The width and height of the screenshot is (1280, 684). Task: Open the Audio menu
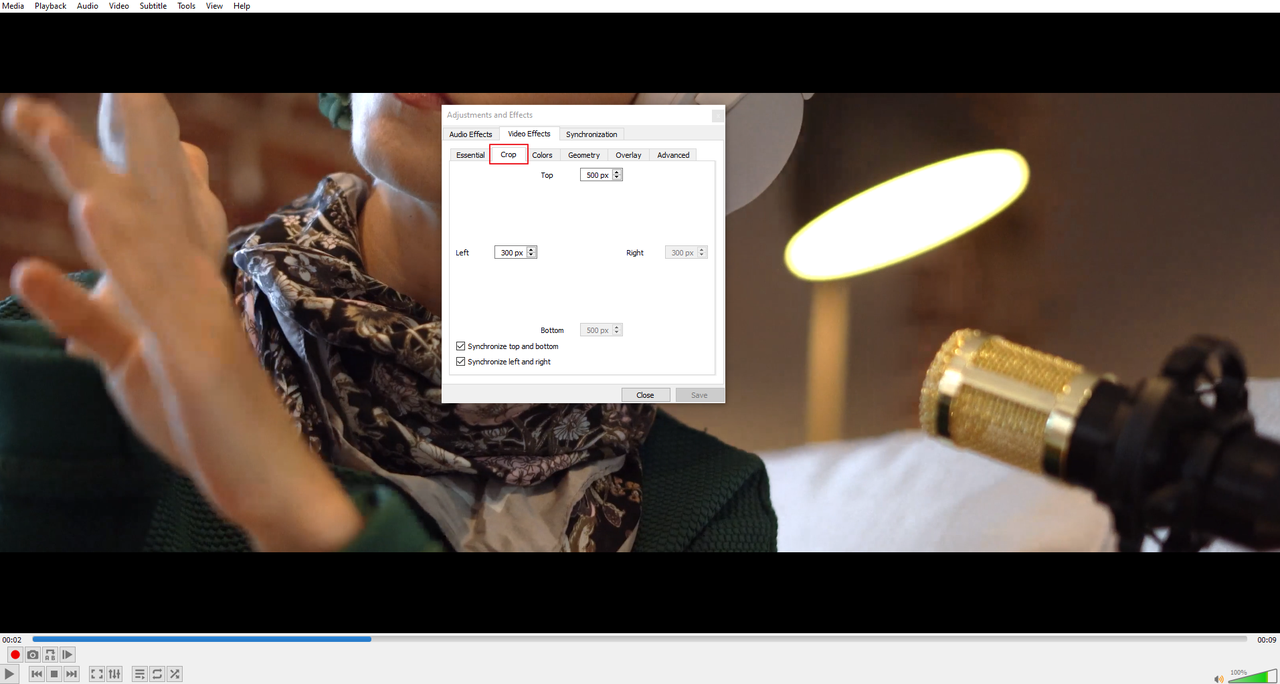click(88, 6)
